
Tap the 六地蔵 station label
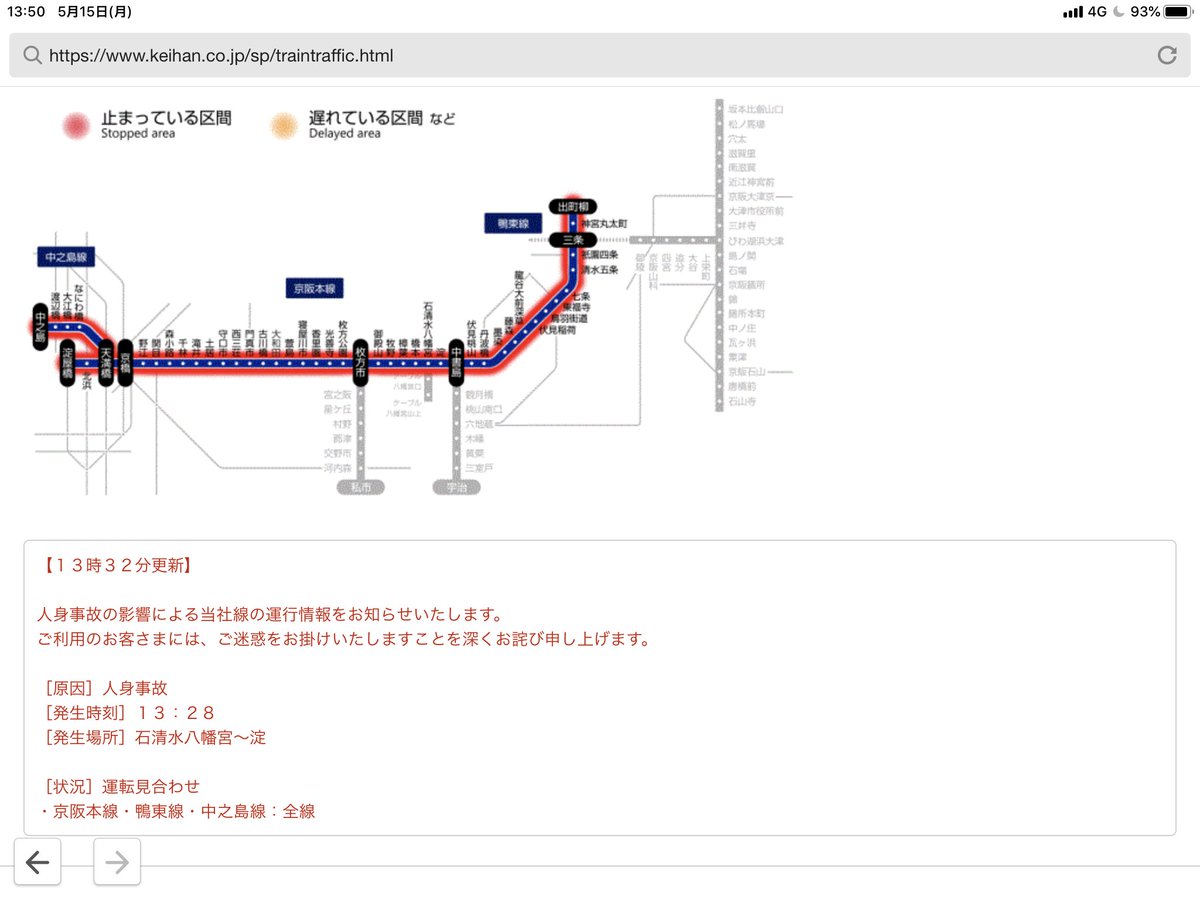477,424
